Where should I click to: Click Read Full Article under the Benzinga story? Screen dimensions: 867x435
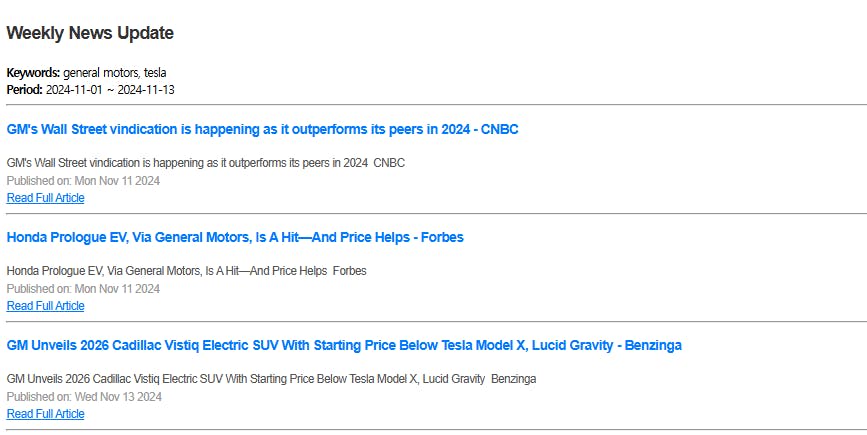pos(45,414)
